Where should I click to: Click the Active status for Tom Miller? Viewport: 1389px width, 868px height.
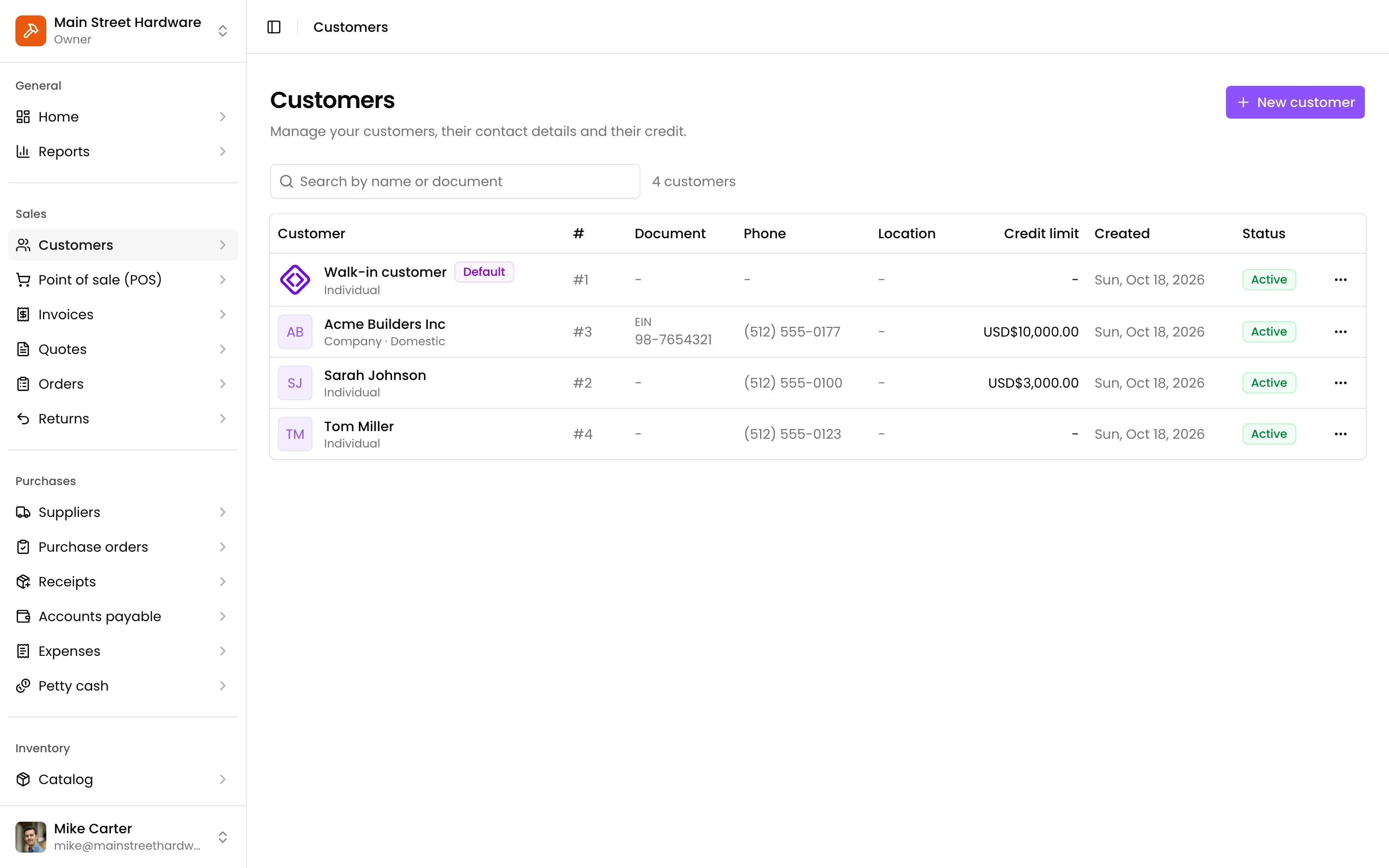point(1269,434)
